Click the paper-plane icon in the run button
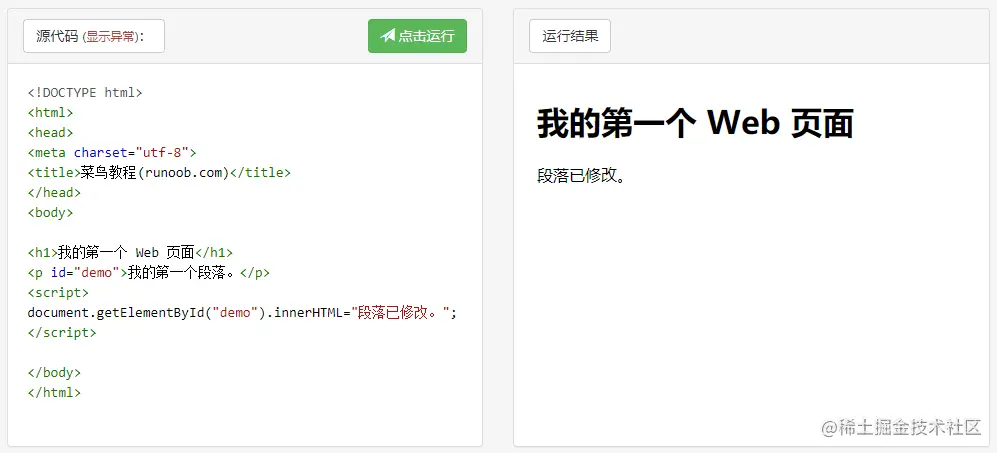This screenshot has width=997, height=453. pyautogui.click(x=387, y=36)
